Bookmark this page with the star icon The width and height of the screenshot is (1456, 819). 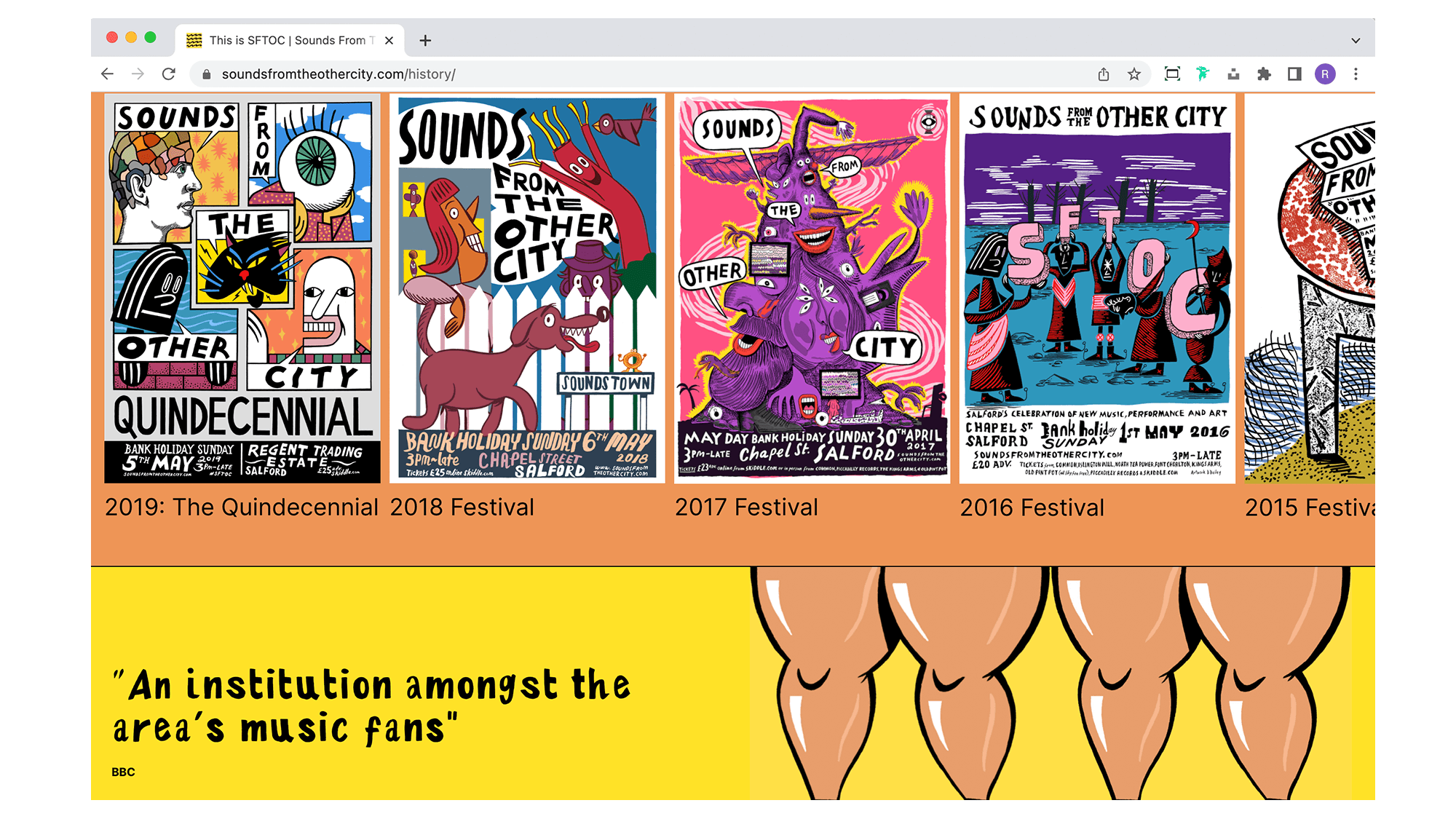1134,74
